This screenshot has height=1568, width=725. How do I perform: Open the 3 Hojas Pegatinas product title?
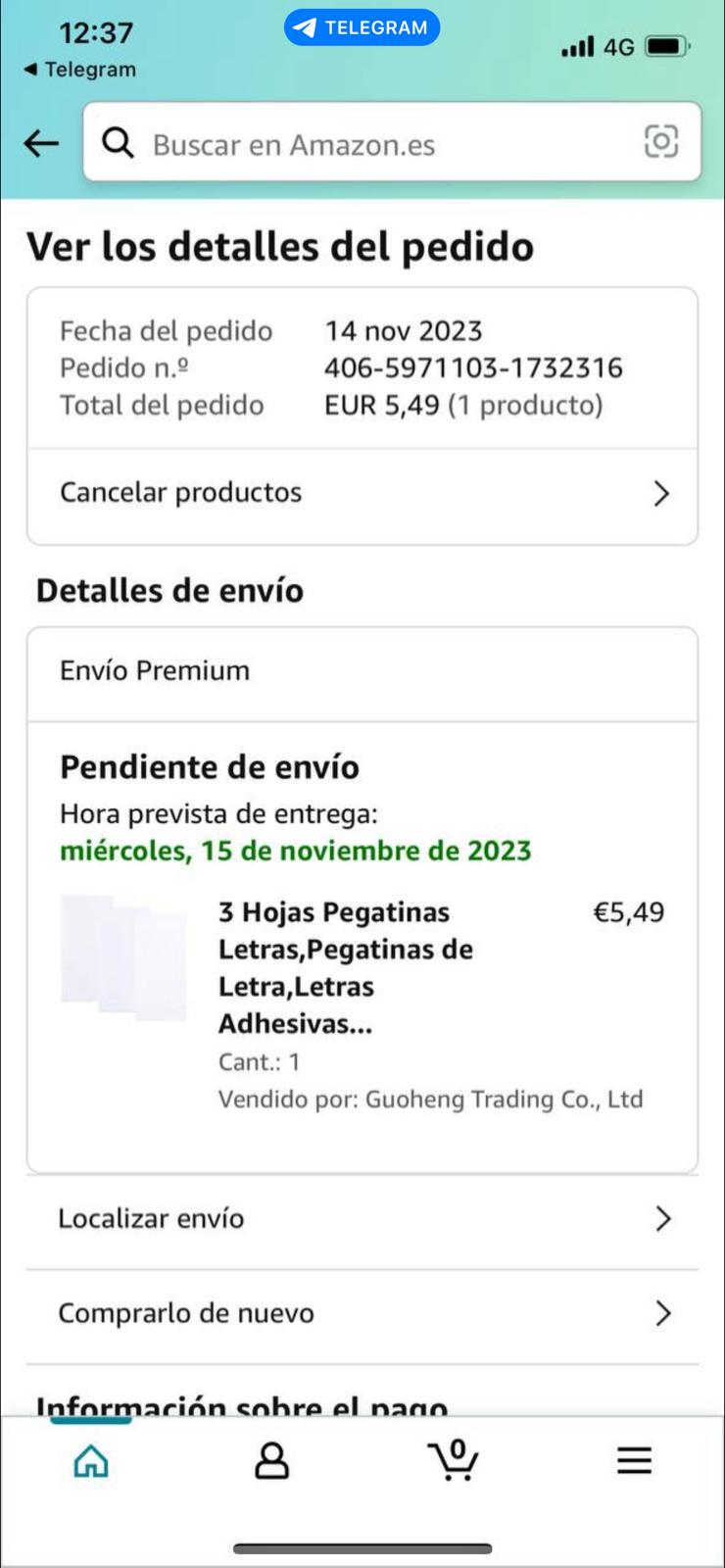pos(345,967)
